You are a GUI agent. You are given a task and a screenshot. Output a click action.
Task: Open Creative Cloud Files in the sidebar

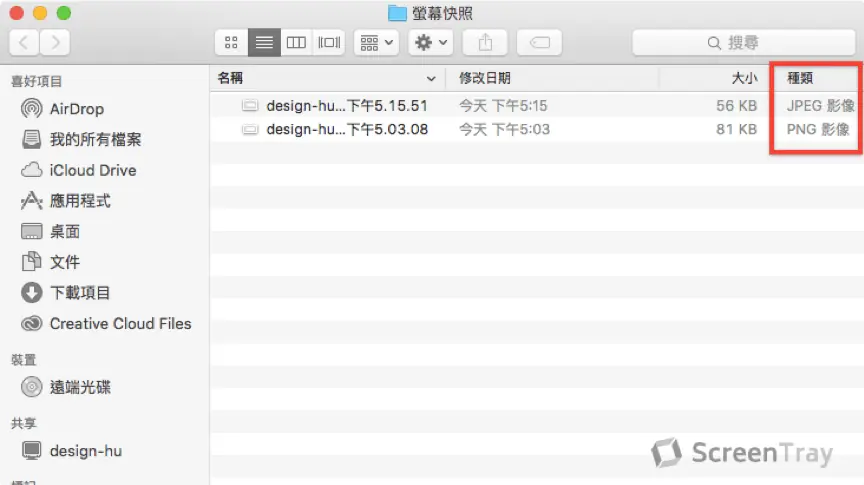(120, 324)
